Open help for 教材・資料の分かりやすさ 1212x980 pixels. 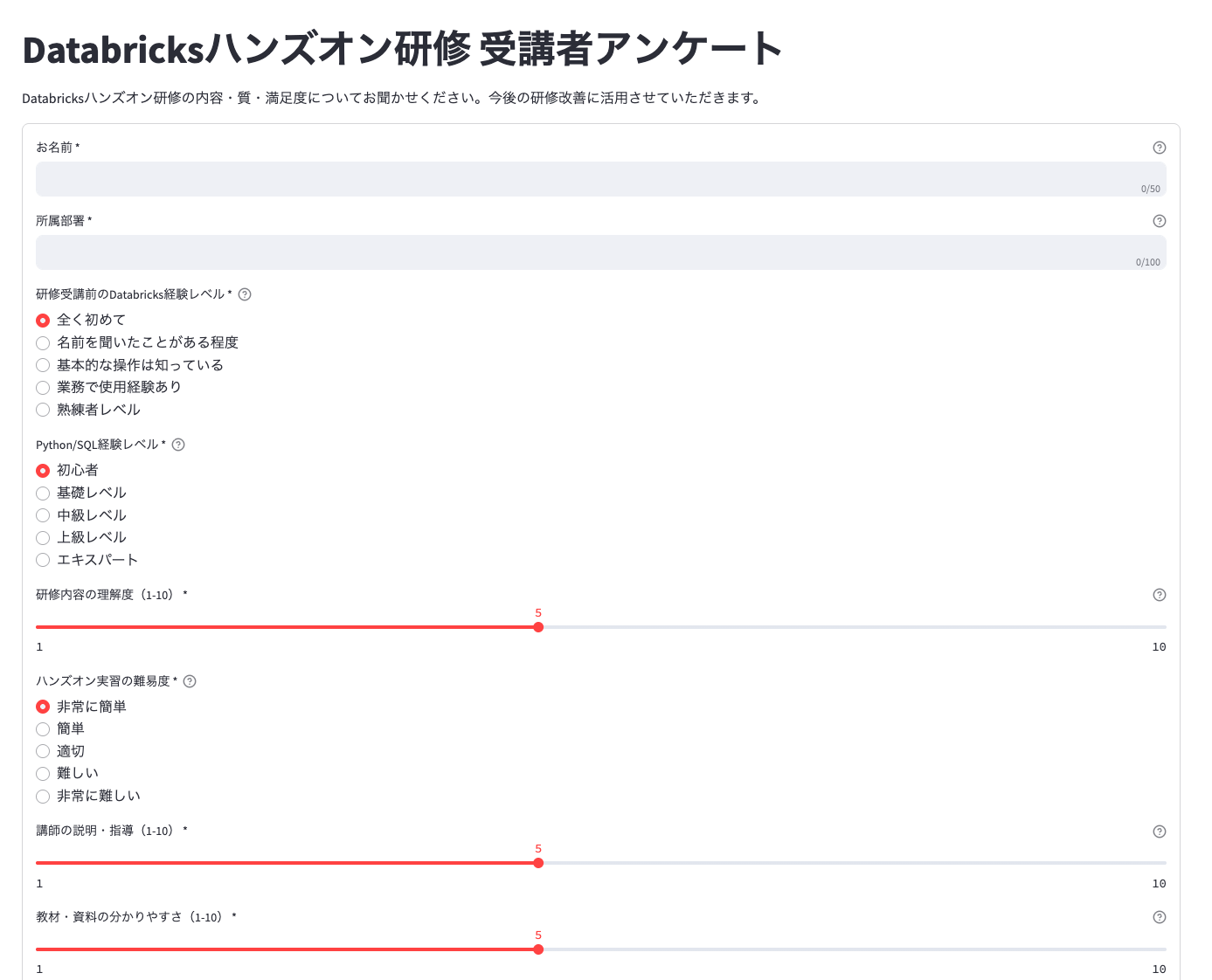pos(1160,917)
